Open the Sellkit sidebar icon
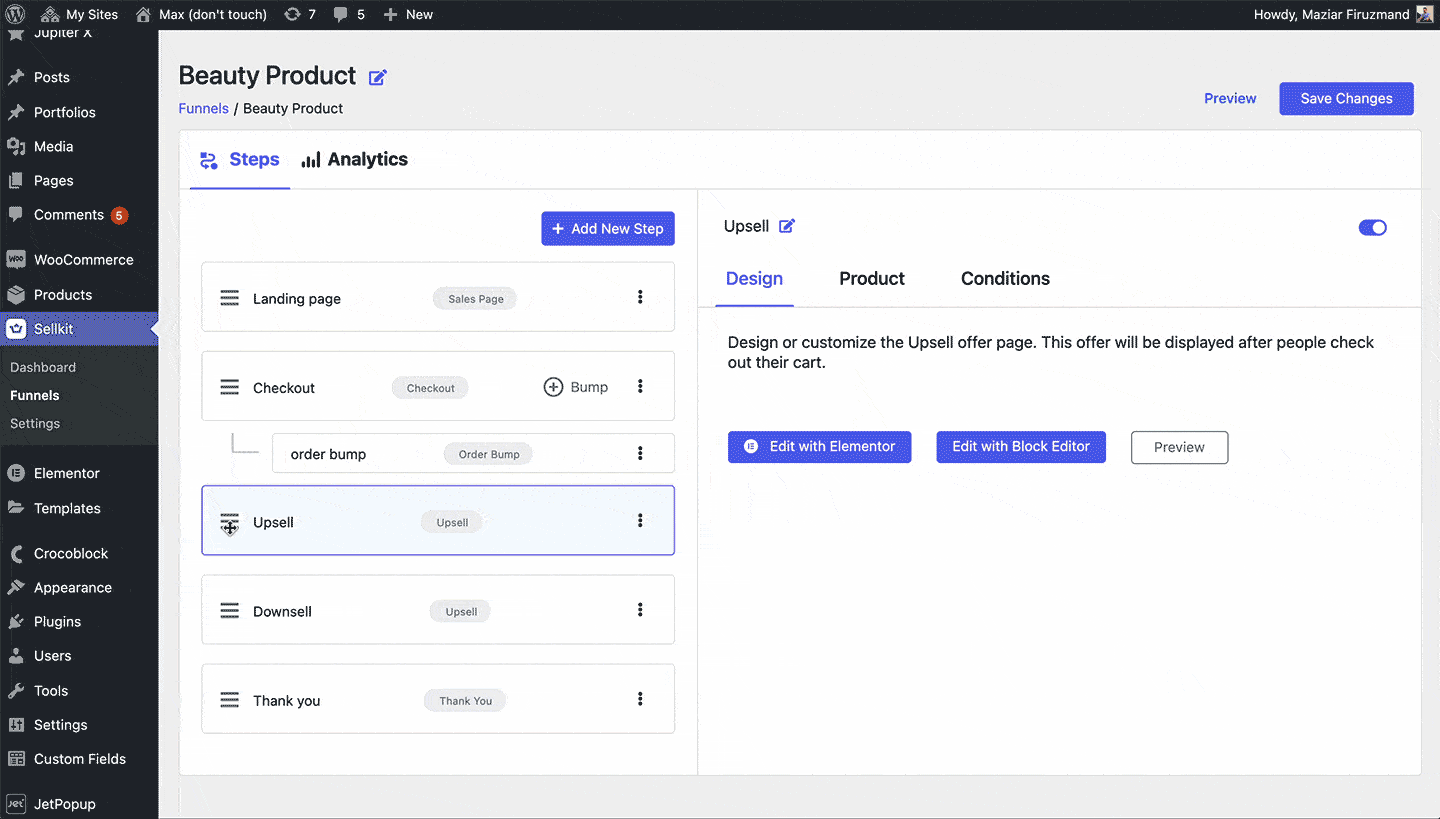 click(x=17, y=328)
